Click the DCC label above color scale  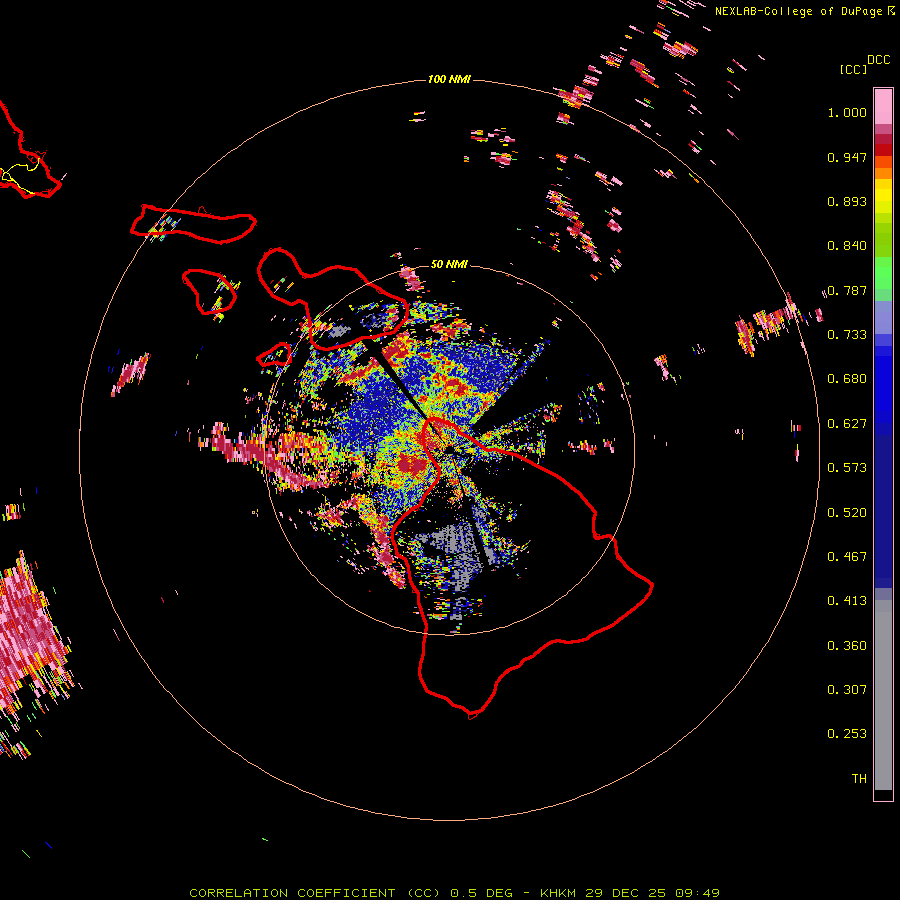click(879, 60)
